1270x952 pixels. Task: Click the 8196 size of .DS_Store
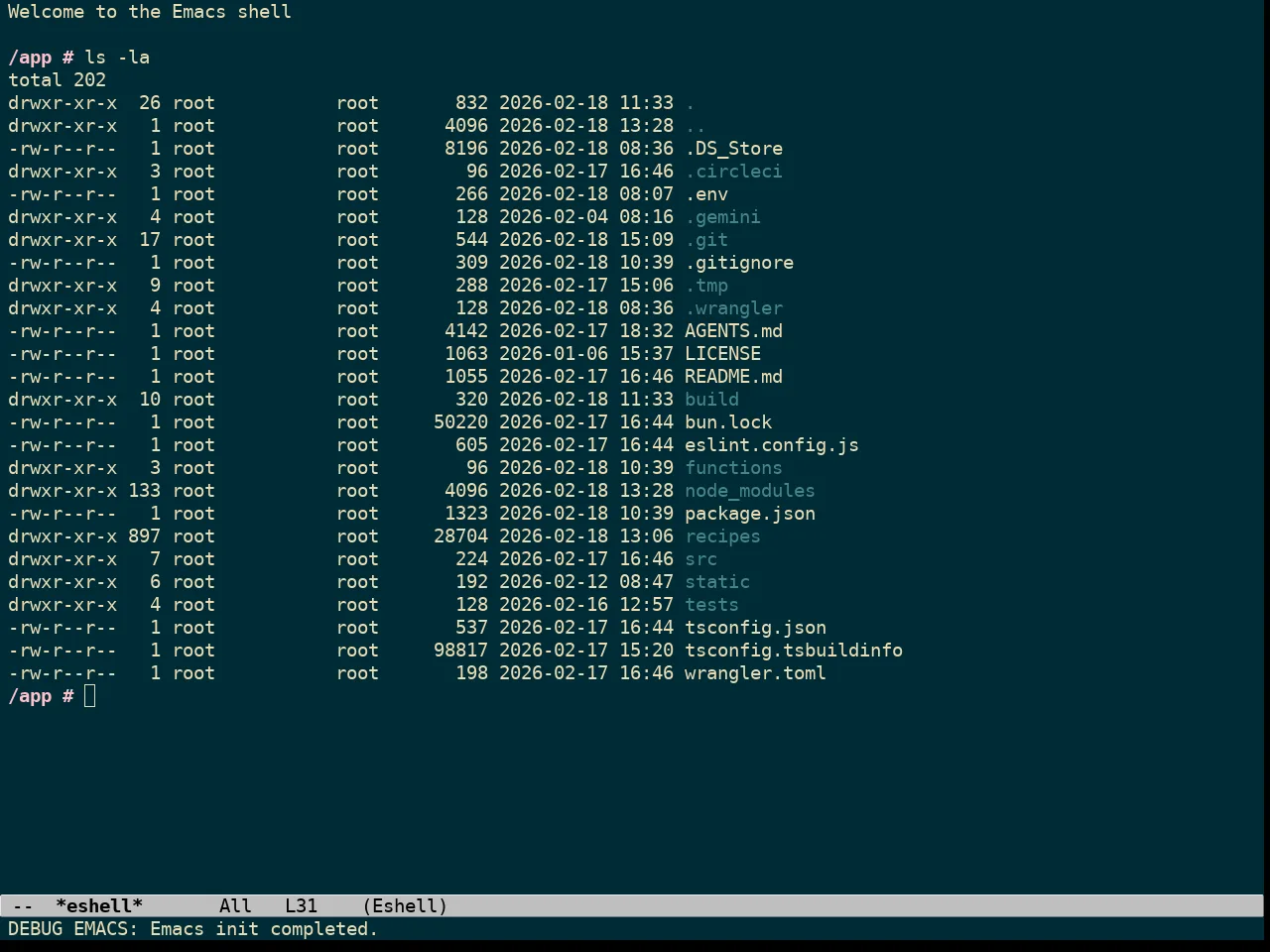[466, 149]
